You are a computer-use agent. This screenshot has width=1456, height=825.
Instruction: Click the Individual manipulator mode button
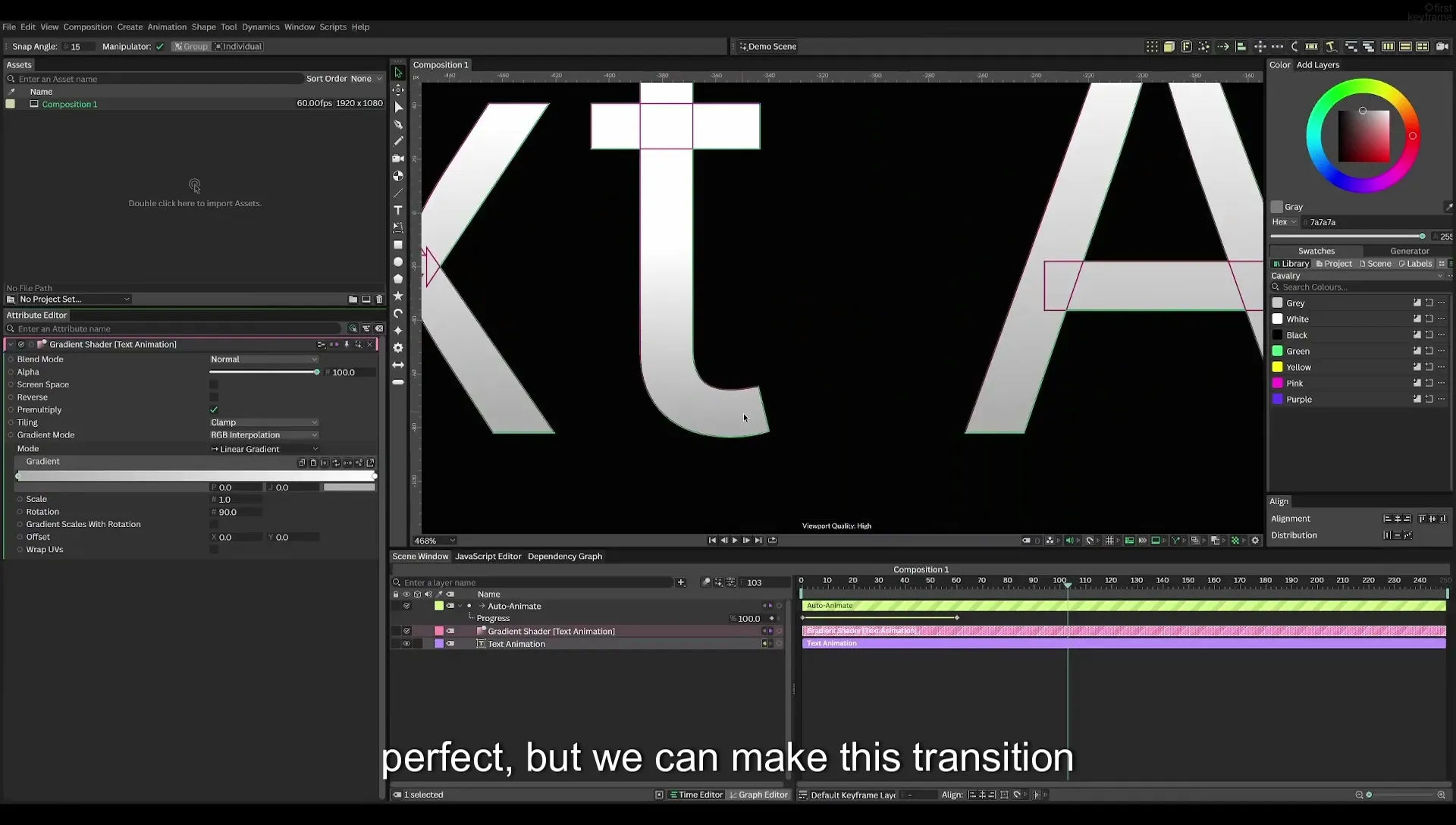point(238,47)
